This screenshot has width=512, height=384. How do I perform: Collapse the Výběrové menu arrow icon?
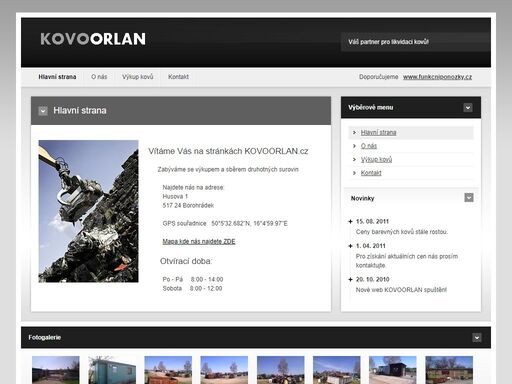point(468,108)
